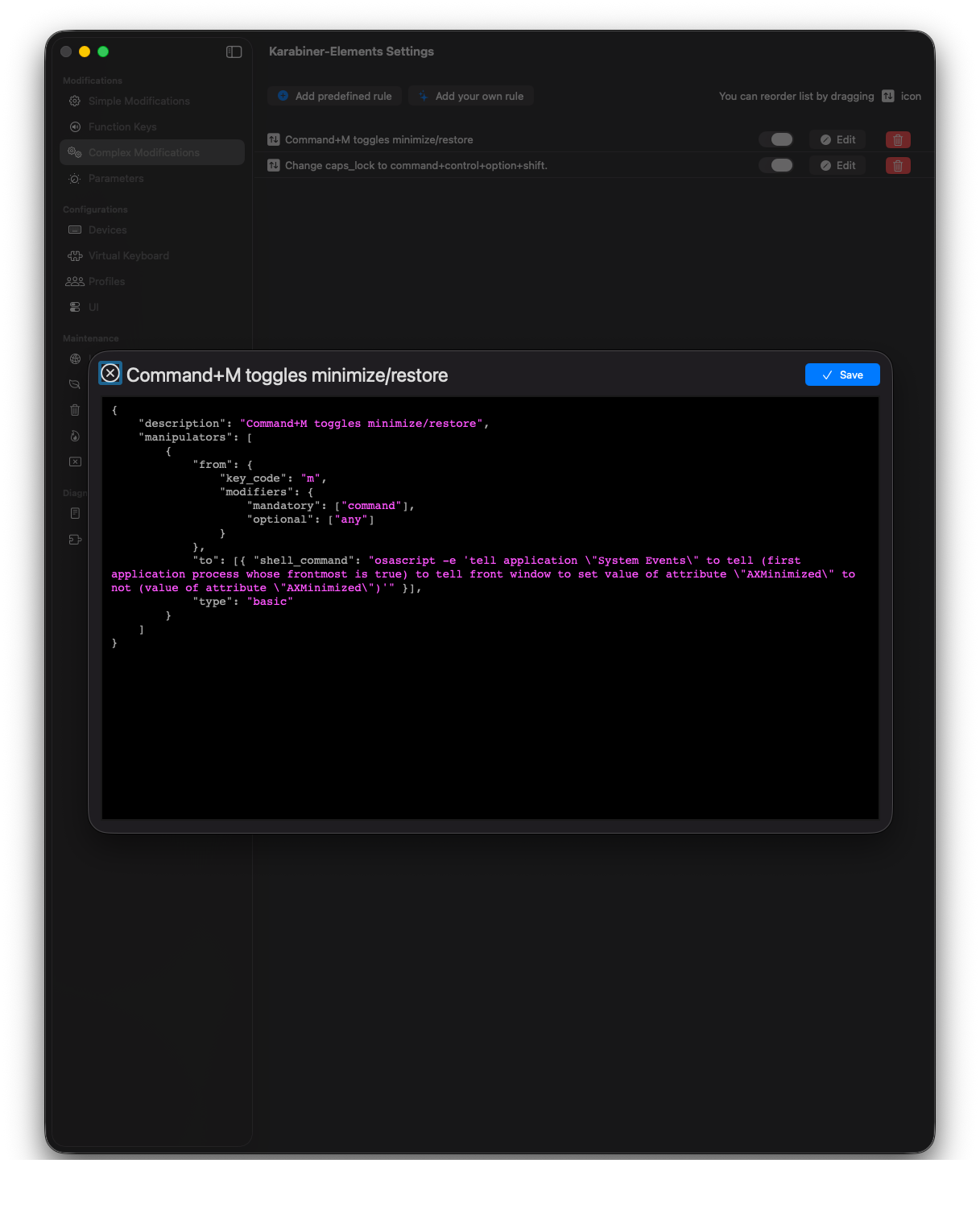Open Function Keys in the sidebar
This screenshot has width=980, height=1213.
point(152,126)
